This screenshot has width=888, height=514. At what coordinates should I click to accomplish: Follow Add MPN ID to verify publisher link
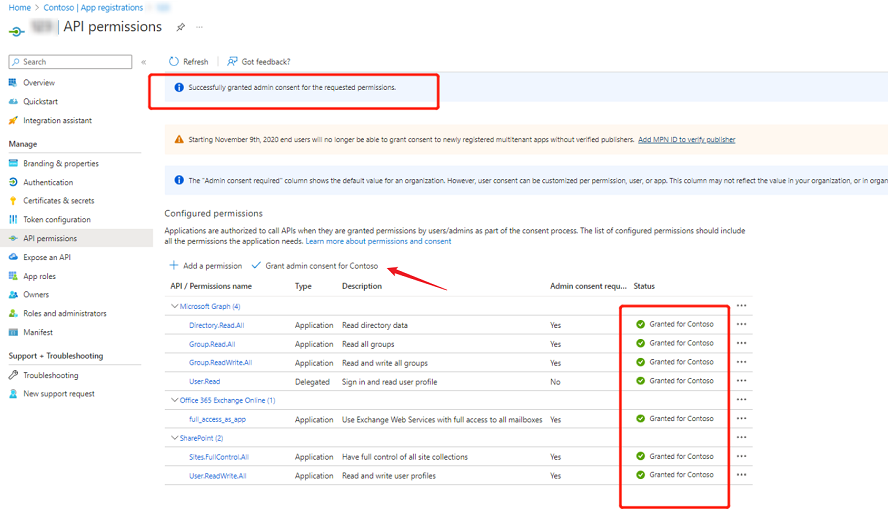pyautogui.click(x=686, y=140)
